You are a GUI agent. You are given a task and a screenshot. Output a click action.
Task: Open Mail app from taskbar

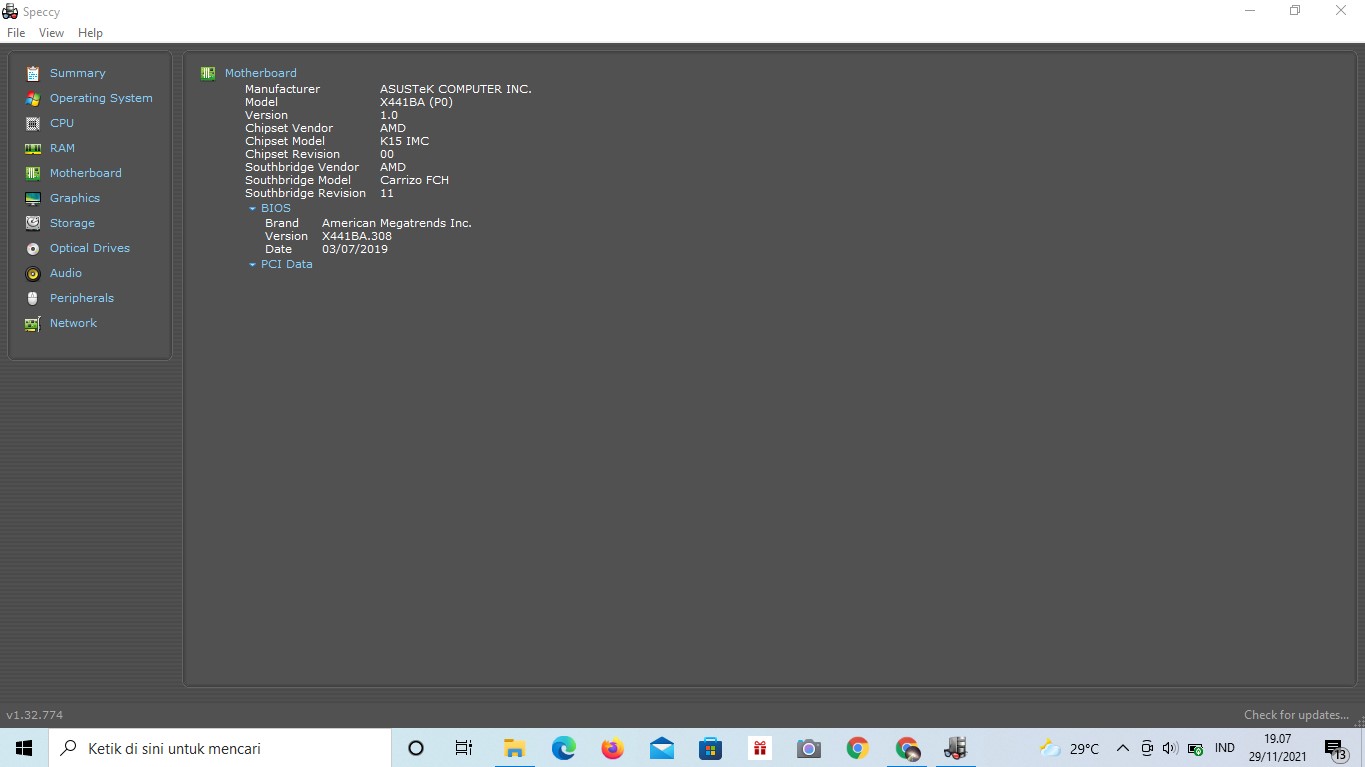click(x=661, y=748)
